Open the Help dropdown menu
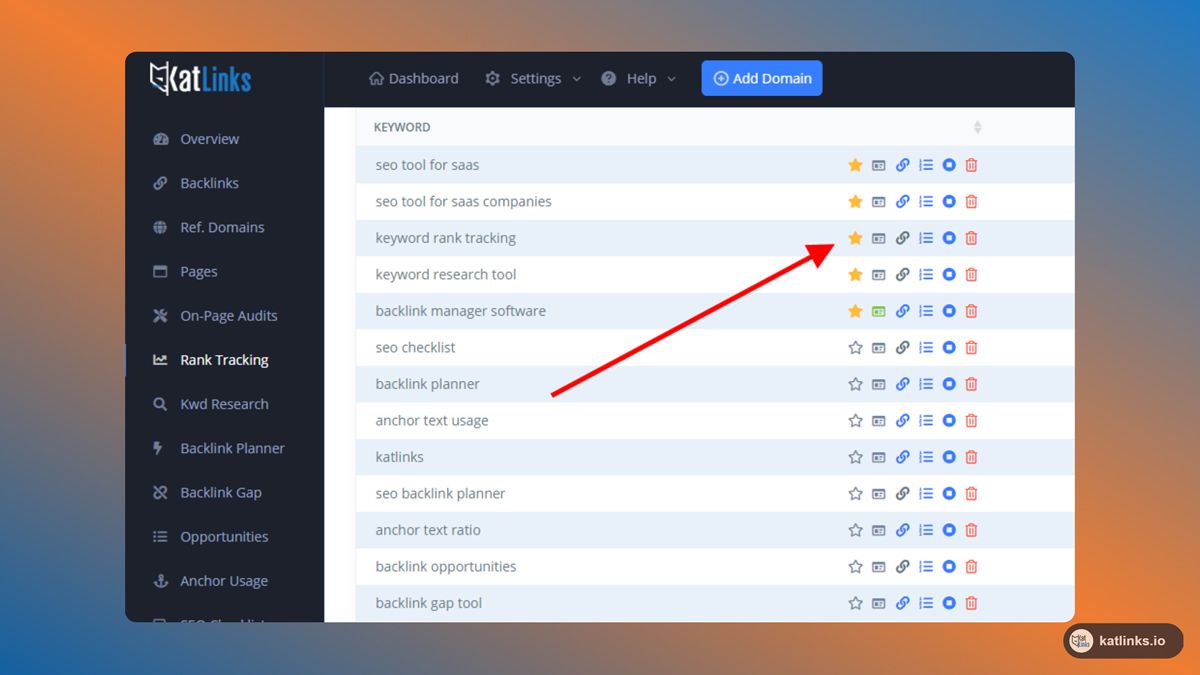The height and width of the screenshot is (675, 1200). click(638, 78)
